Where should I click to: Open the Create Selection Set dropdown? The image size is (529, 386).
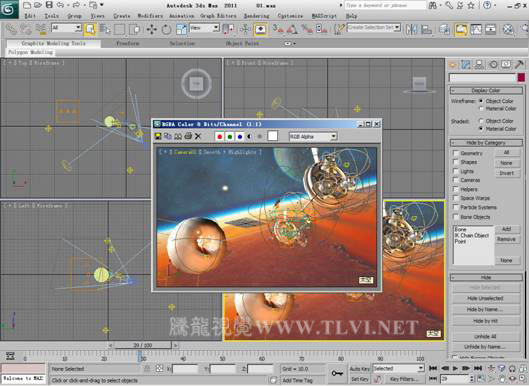click(374, 27)
